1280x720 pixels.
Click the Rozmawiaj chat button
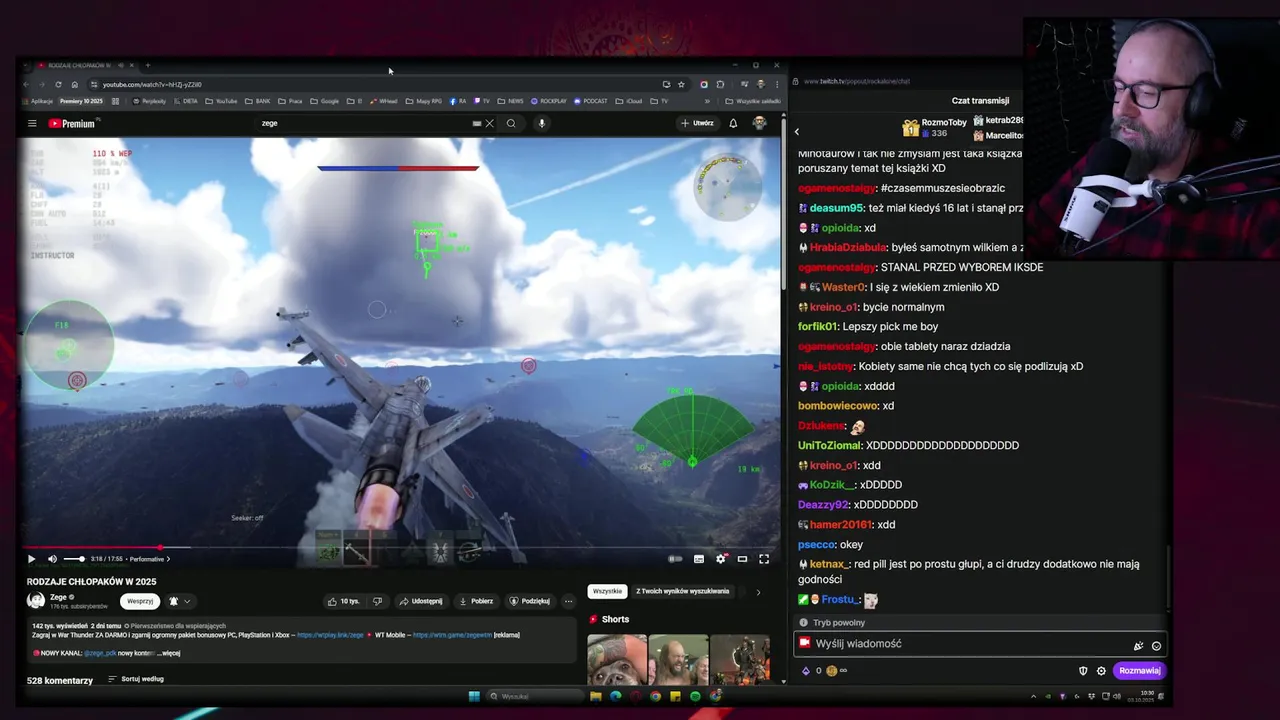[x=1139, y=671]
